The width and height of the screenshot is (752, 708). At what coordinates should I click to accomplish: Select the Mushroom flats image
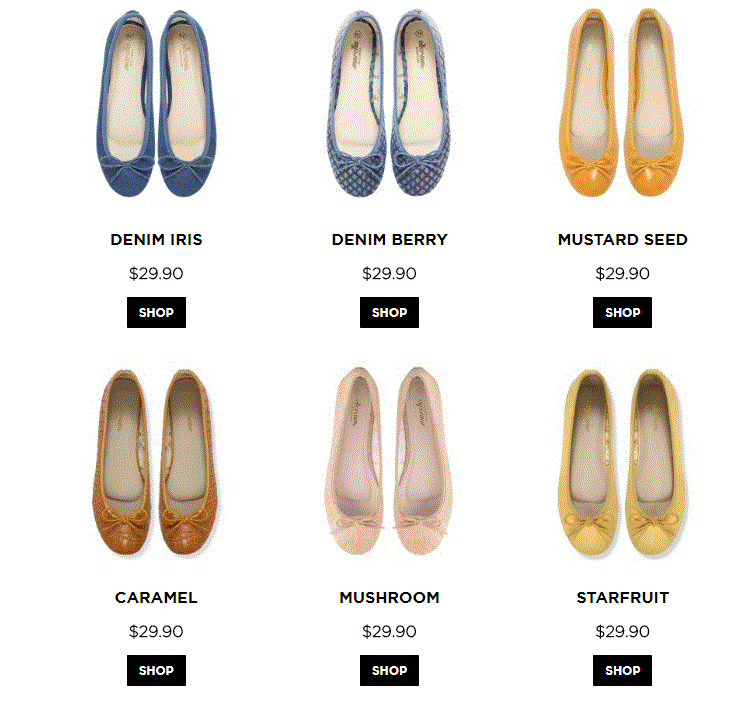(x=389, y=461)
